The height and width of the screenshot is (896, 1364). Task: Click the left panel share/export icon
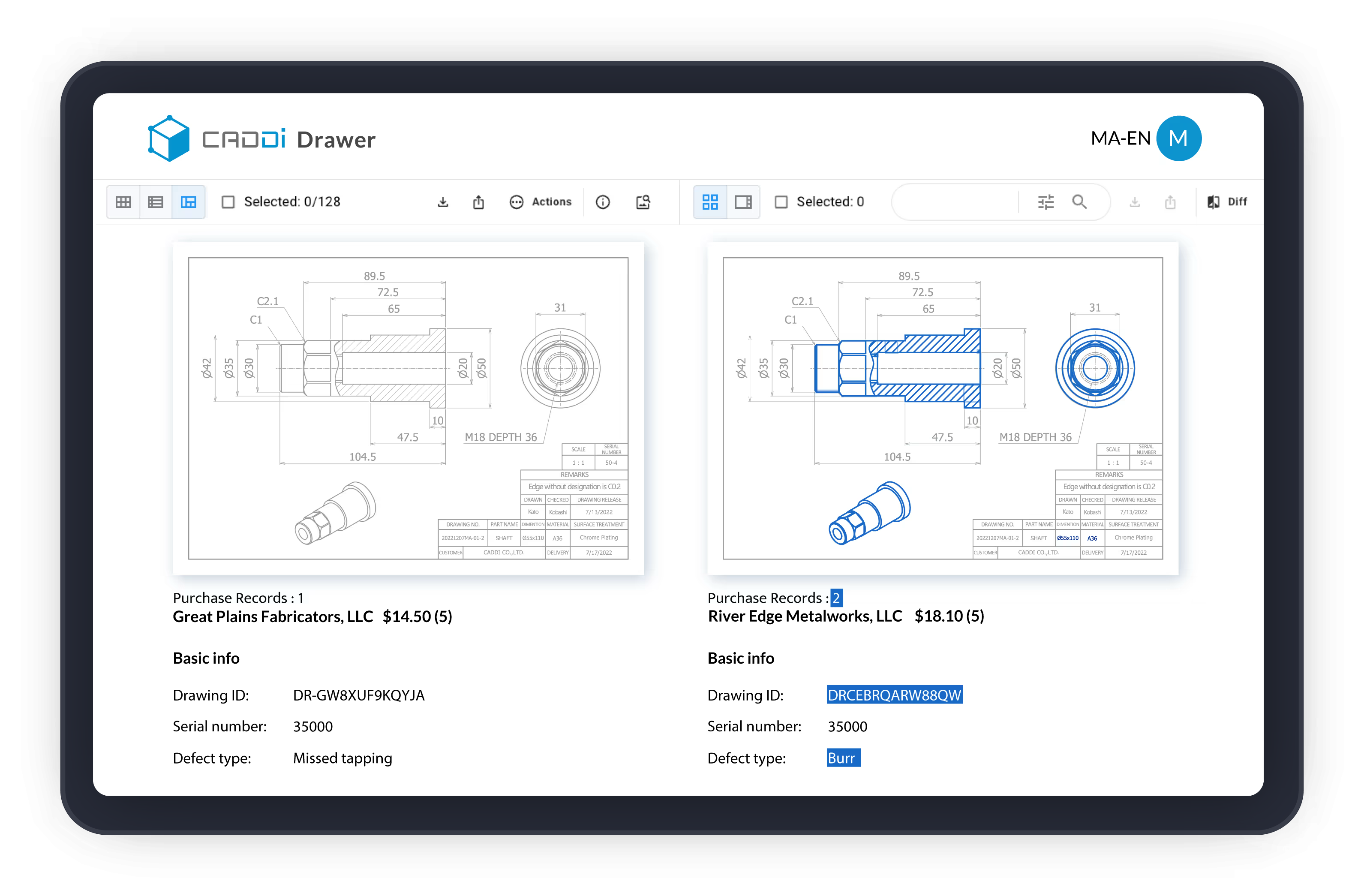(x=478, y=202)
